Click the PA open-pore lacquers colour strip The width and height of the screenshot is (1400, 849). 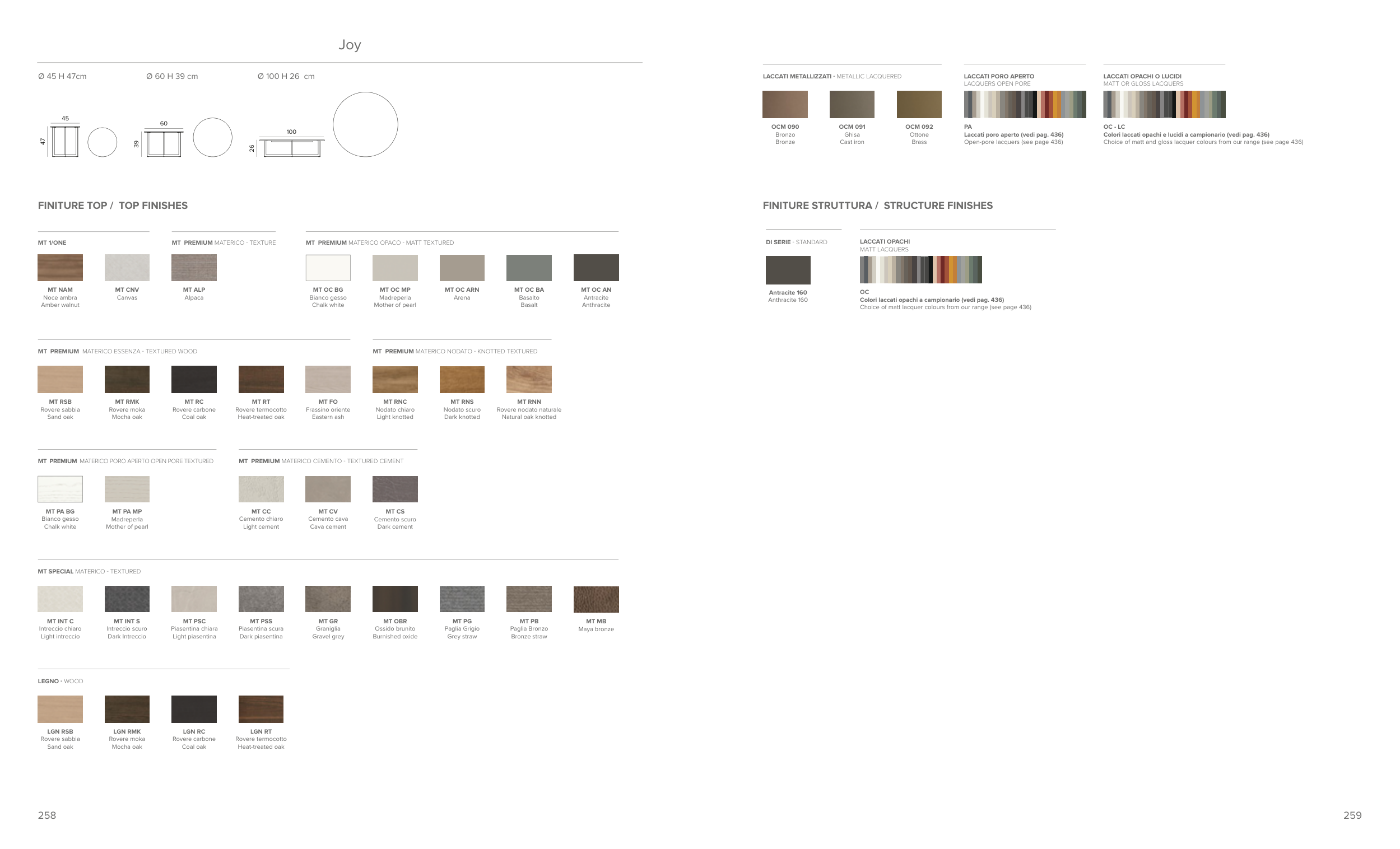pyautogui.click(x=1025, y=105)
